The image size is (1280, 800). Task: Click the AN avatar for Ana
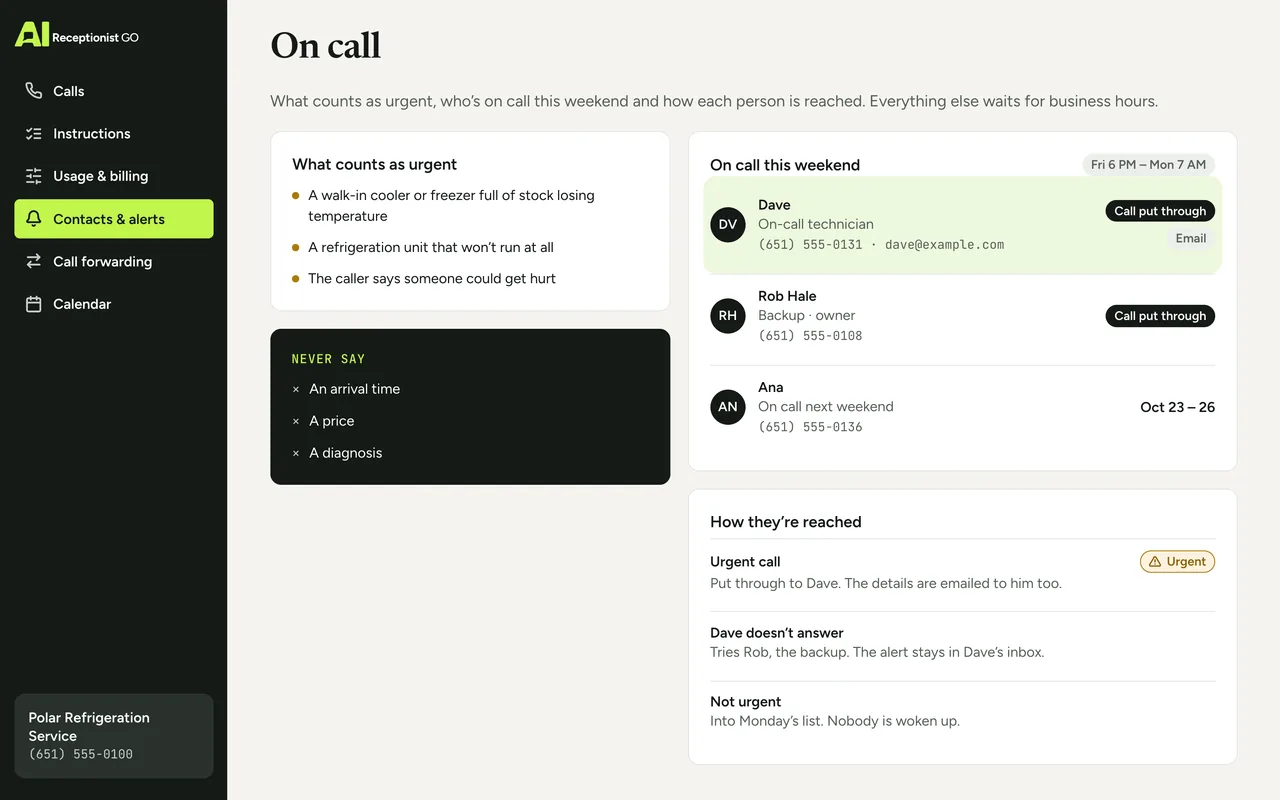pos(728,407)
